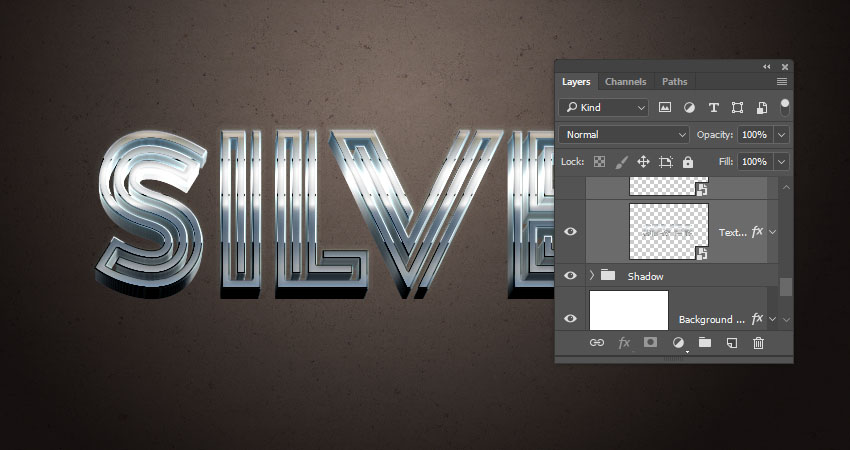Create a new group folder icon

pos(705,342)
